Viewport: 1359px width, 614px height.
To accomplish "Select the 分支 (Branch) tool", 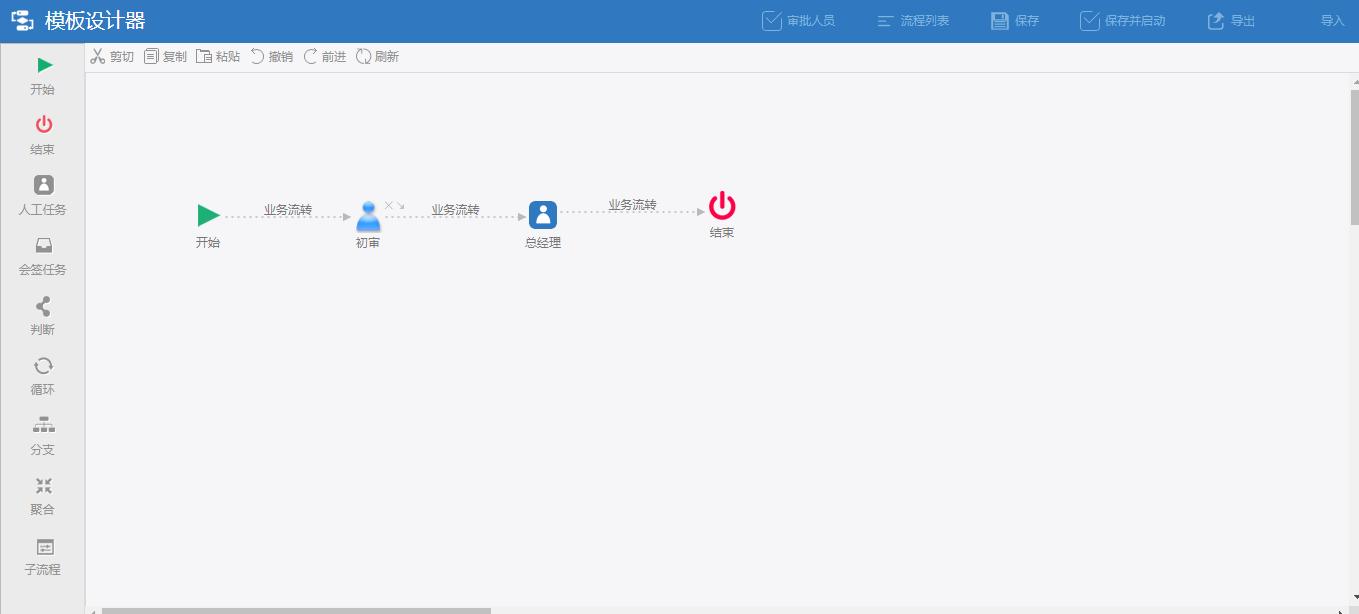I will pos(42,435).
